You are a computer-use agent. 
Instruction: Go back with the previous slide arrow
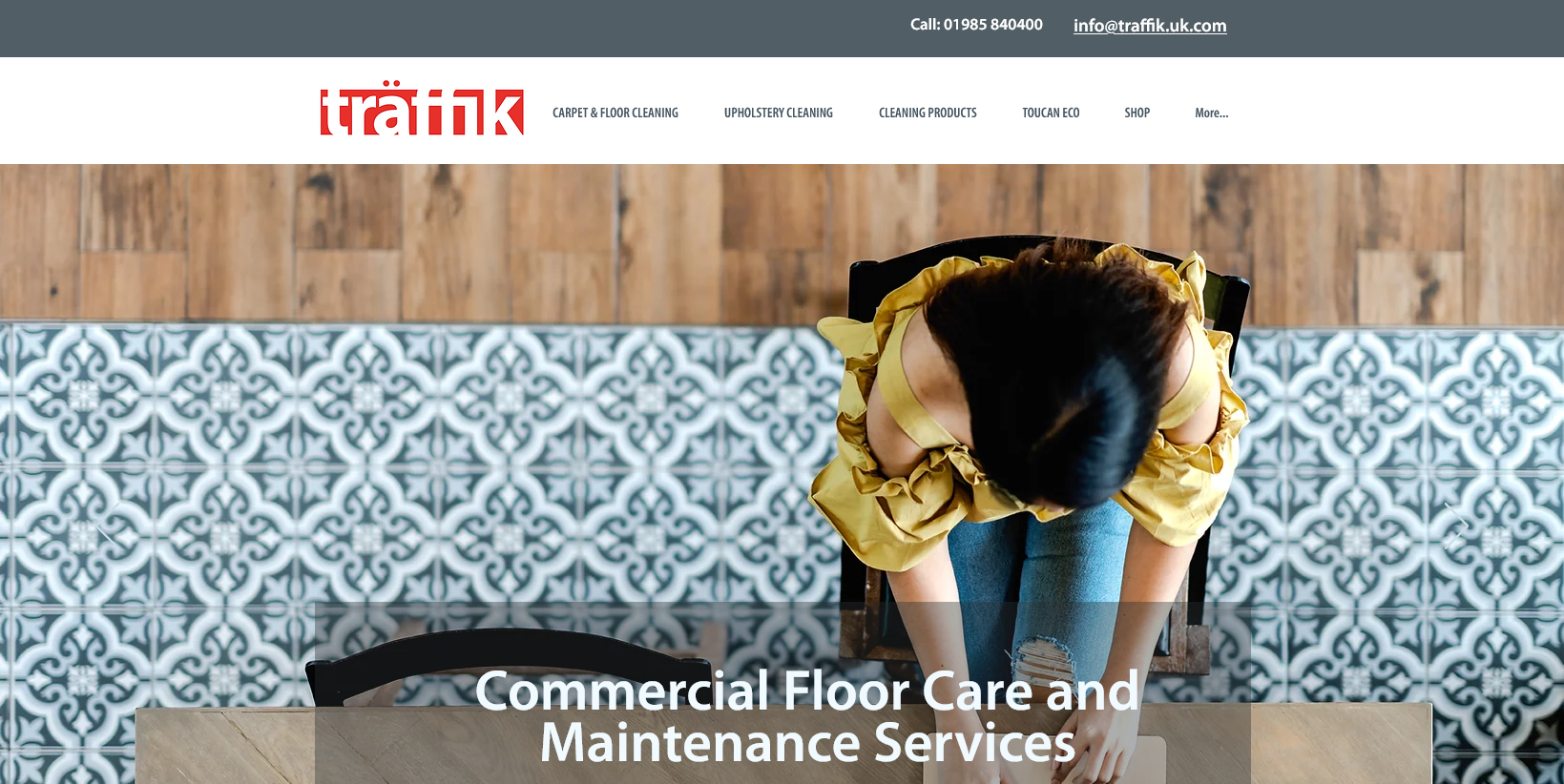click(x=107, y=526)
